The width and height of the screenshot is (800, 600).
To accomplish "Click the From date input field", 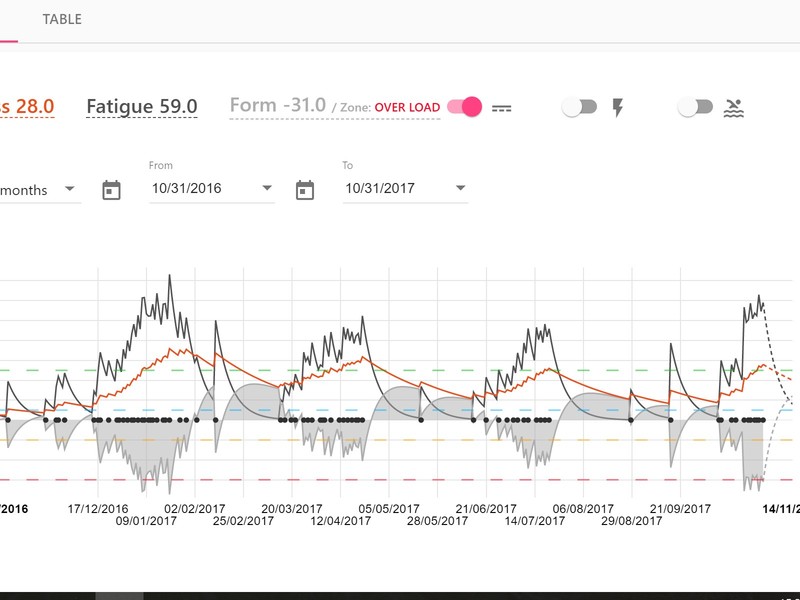I will coord(212,188).
